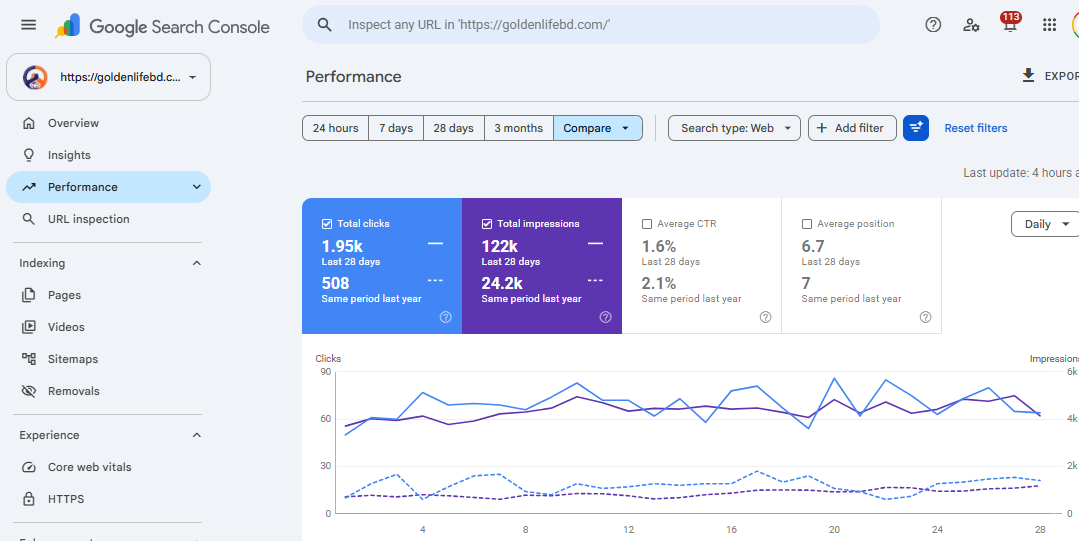1079x541 pixels.
Task: Click the Core web vitals gauge icon
Action: 28,467
